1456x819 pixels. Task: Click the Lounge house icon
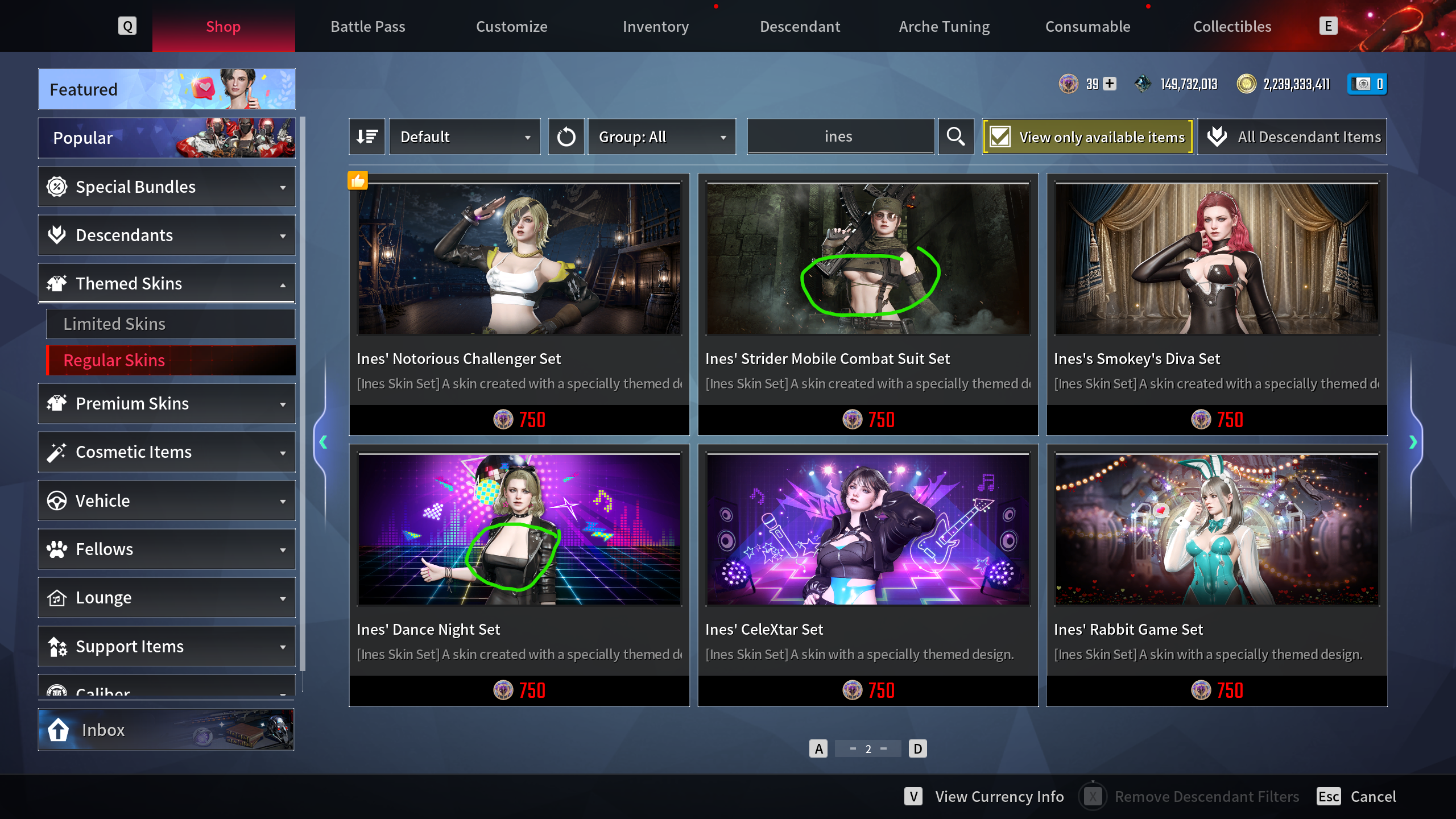coord(57,598)
